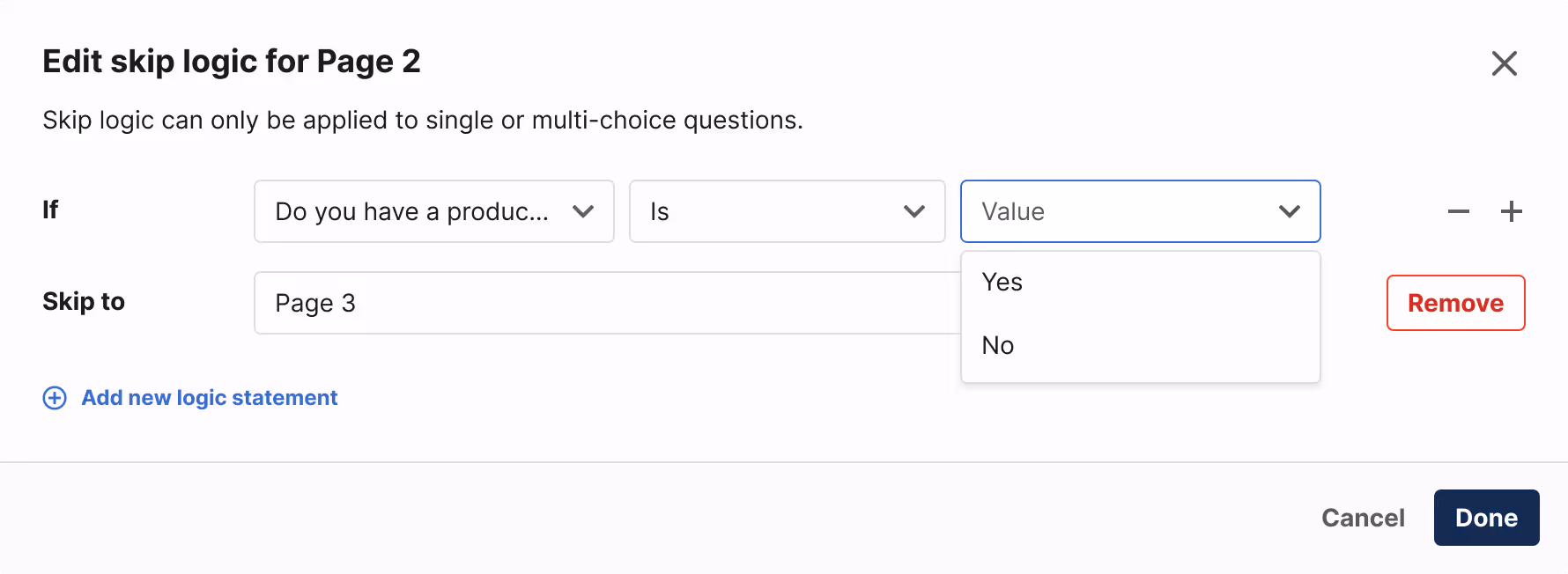Cancel the skip logic changes
The height and width of the screenshot is (574, 1568).
coord(1363,518)
